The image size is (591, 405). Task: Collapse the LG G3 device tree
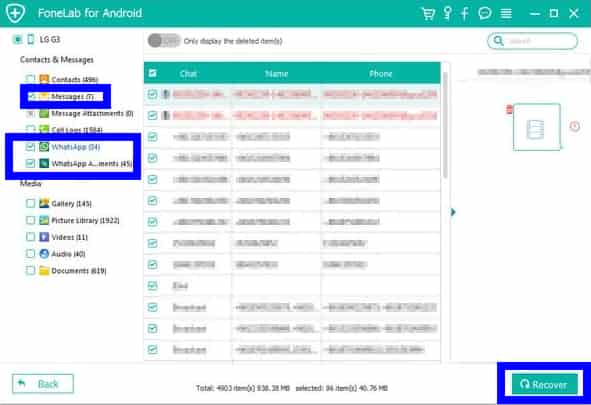[17, 39]
